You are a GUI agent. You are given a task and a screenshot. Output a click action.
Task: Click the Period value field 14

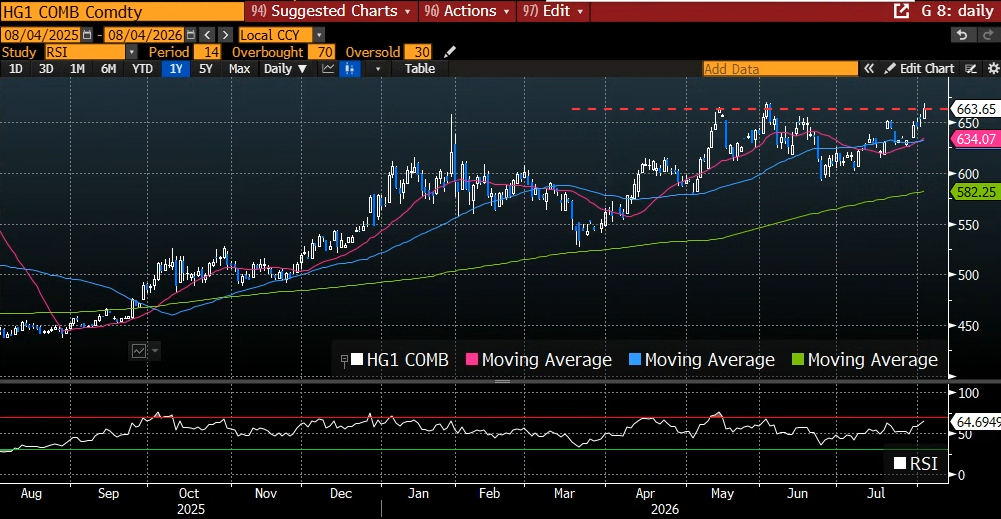click(x=207, y=52)
